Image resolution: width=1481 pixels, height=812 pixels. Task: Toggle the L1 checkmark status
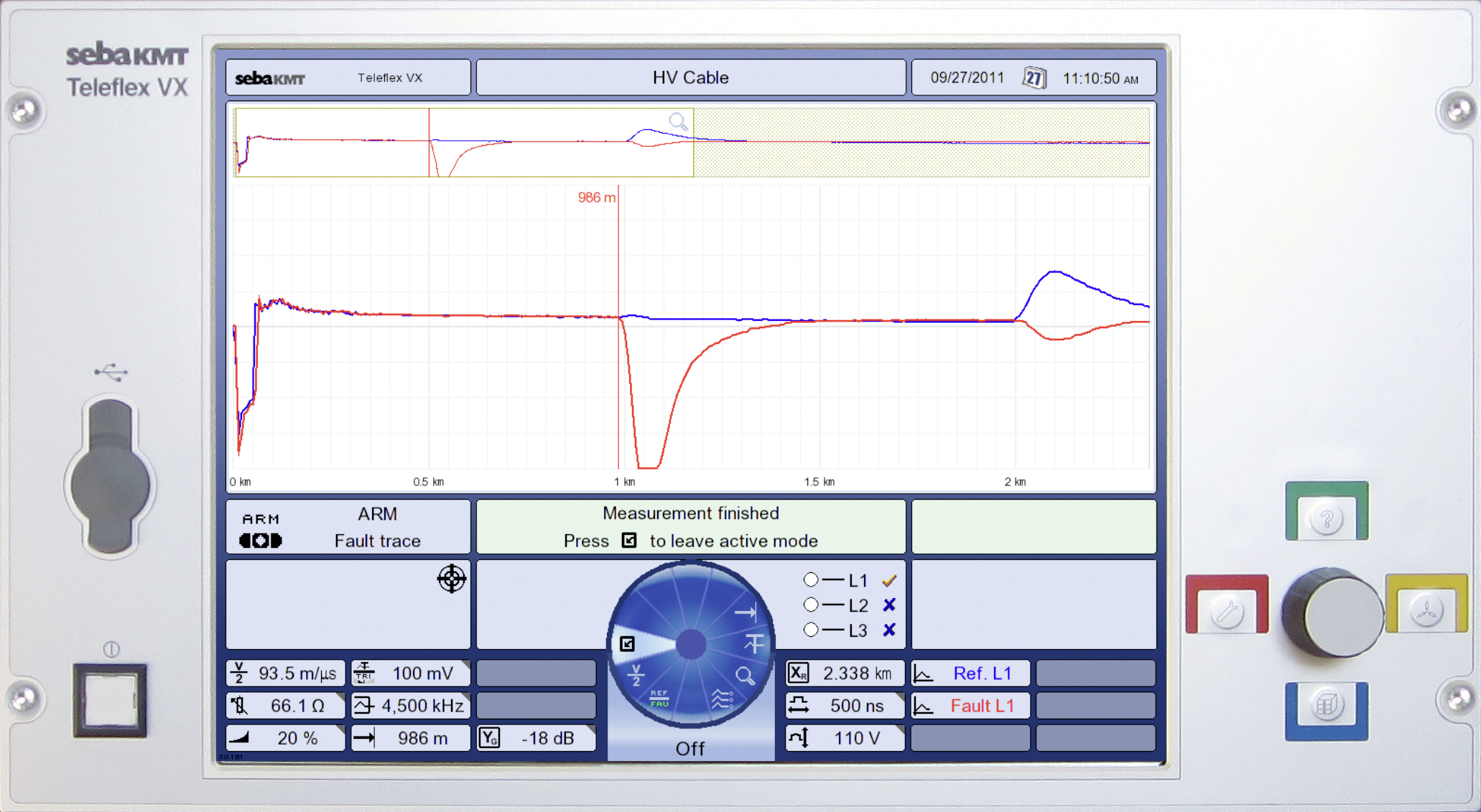click(889, 580)
